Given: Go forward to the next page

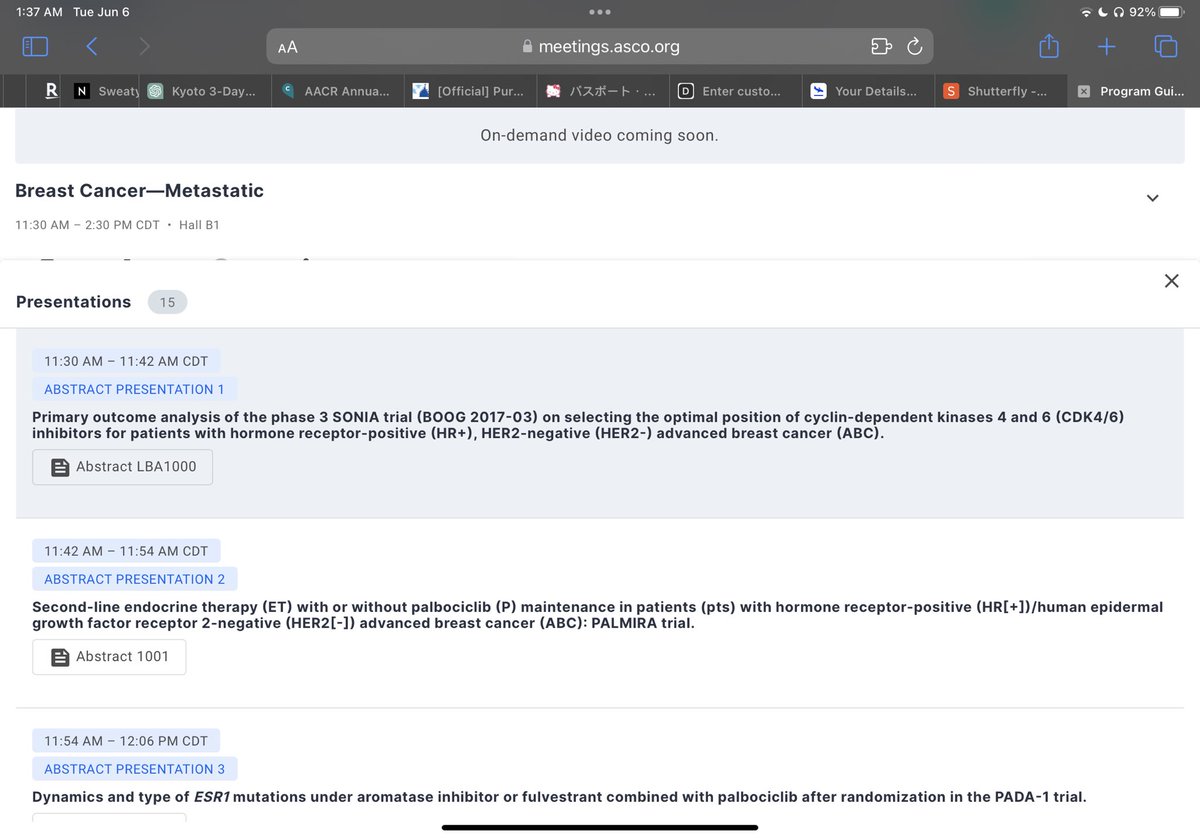Looking at the screenshot, I should point(145,46).
